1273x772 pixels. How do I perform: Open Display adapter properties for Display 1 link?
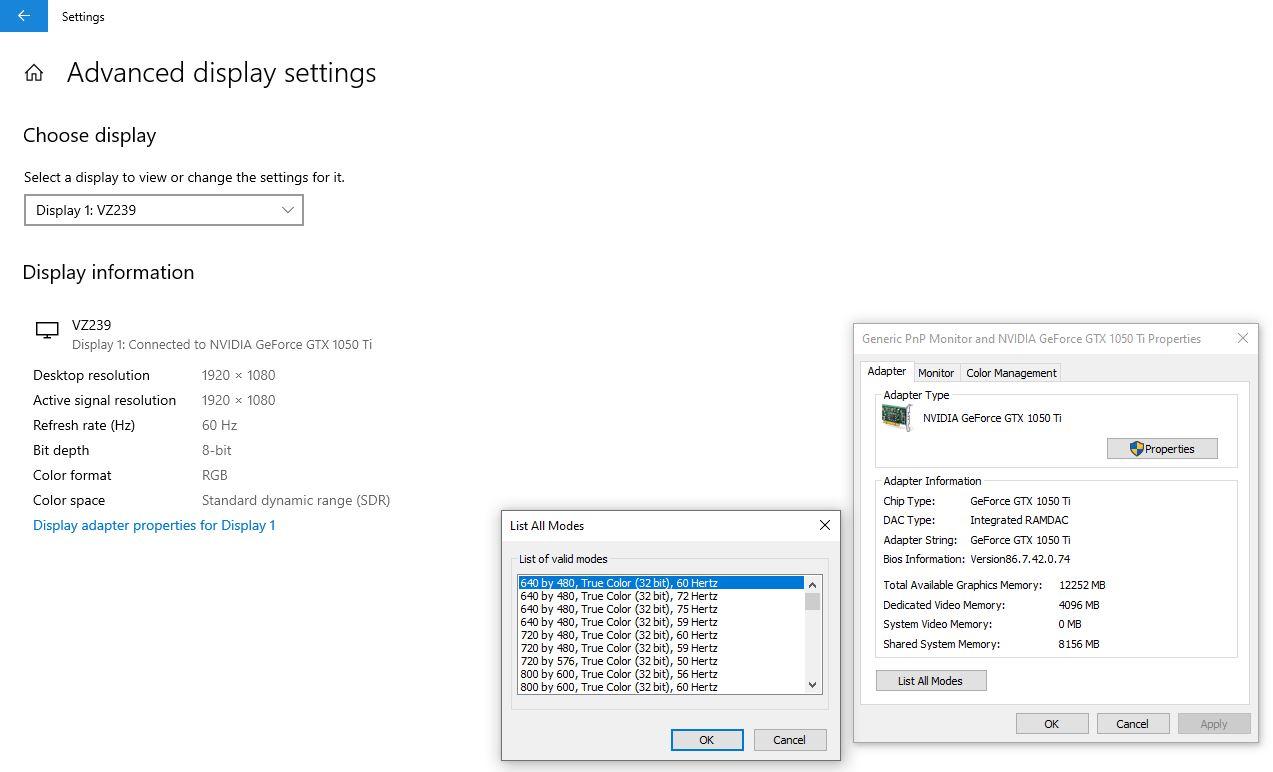pos(154,525)
